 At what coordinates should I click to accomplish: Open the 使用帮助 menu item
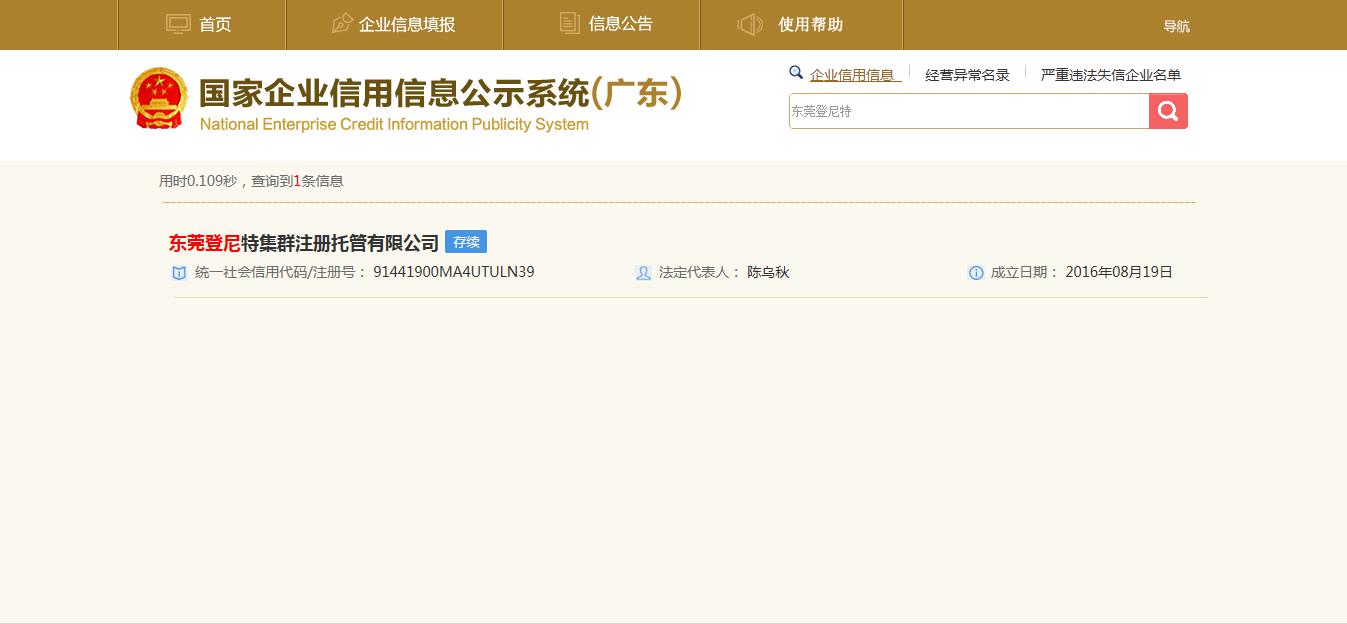(811, 25)
